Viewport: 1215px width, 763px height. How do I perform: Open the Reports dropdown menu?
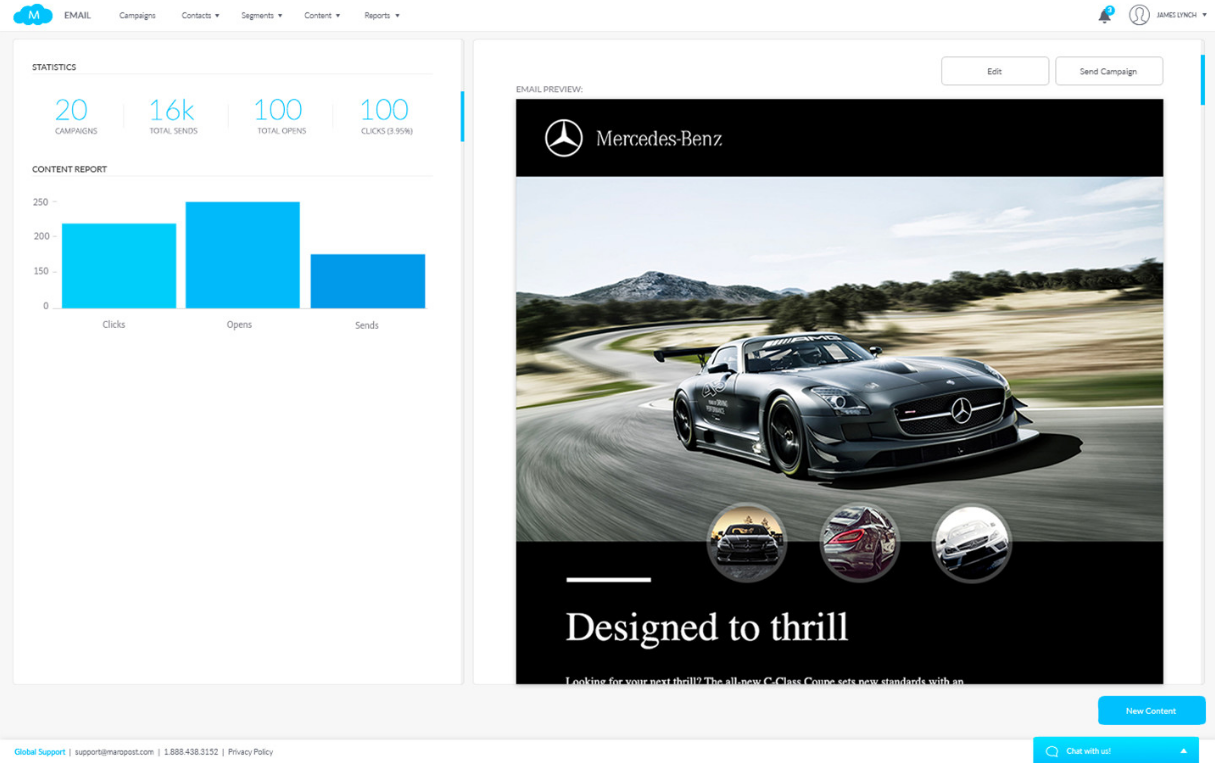click(381, 16)
